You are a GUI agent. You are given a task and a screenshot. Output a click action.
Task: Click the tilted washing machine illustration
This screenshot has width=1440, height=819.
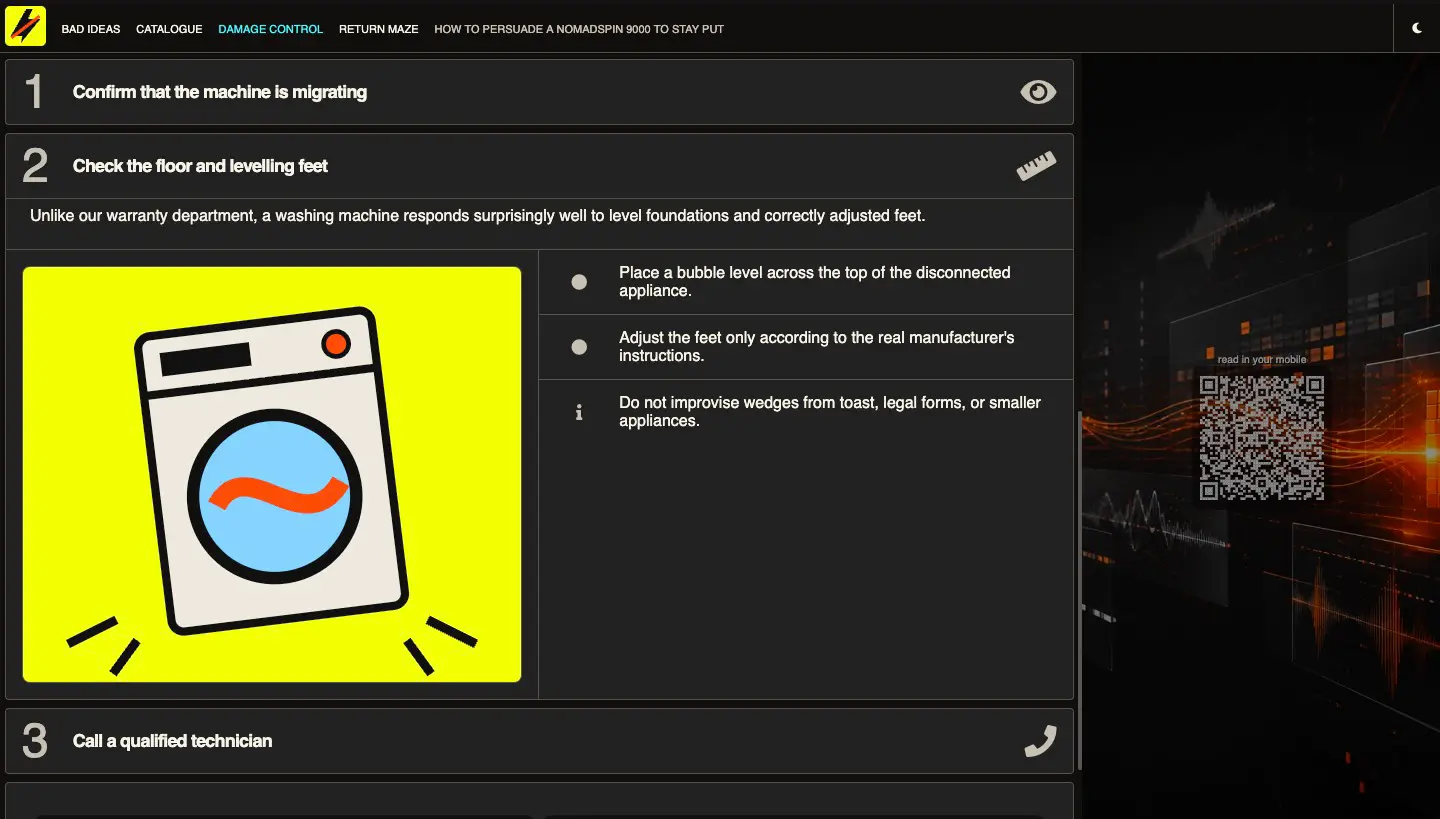tap(272, 474)
